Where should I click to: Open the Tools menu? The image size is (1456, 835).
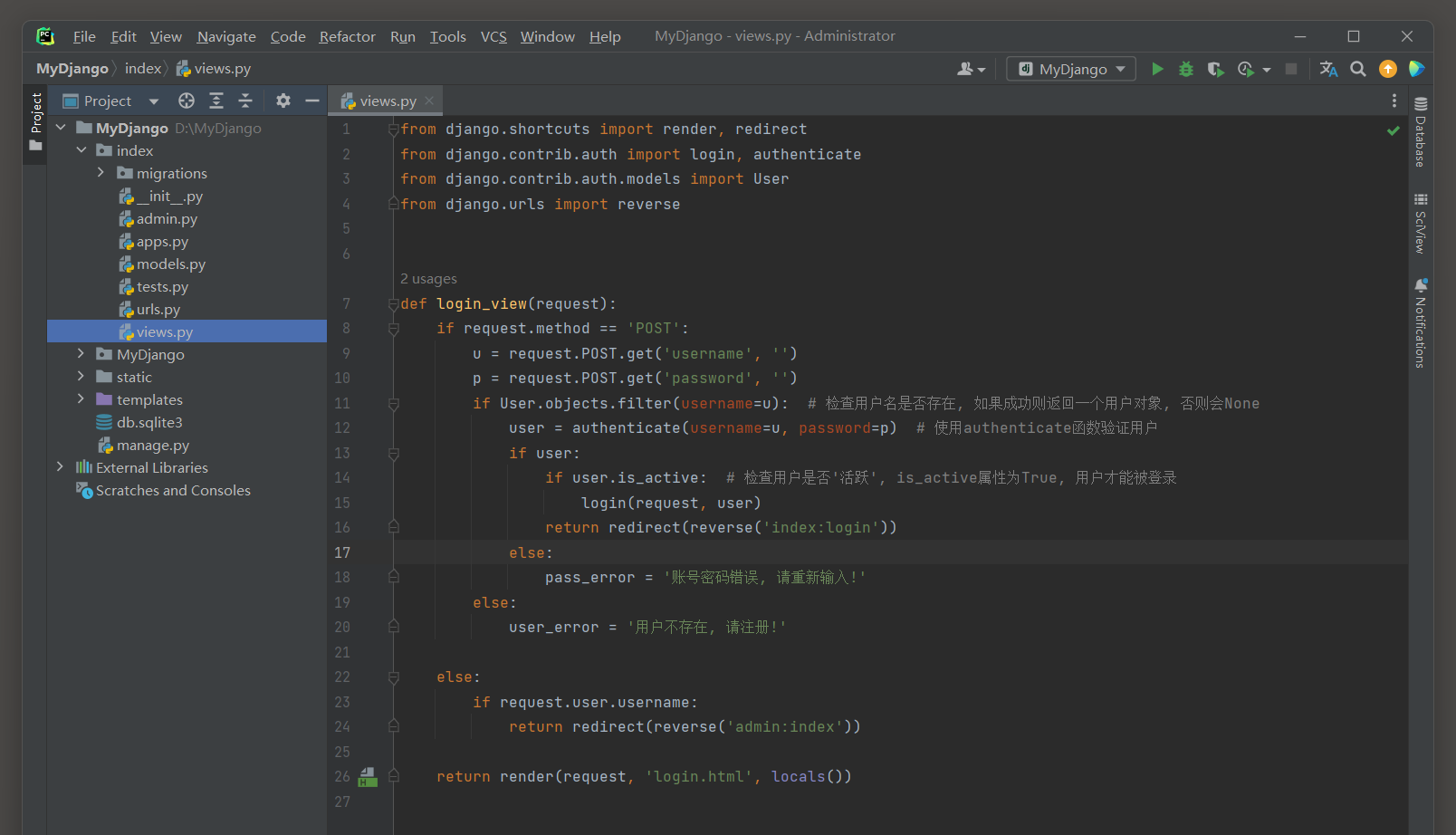pos(447,36)
